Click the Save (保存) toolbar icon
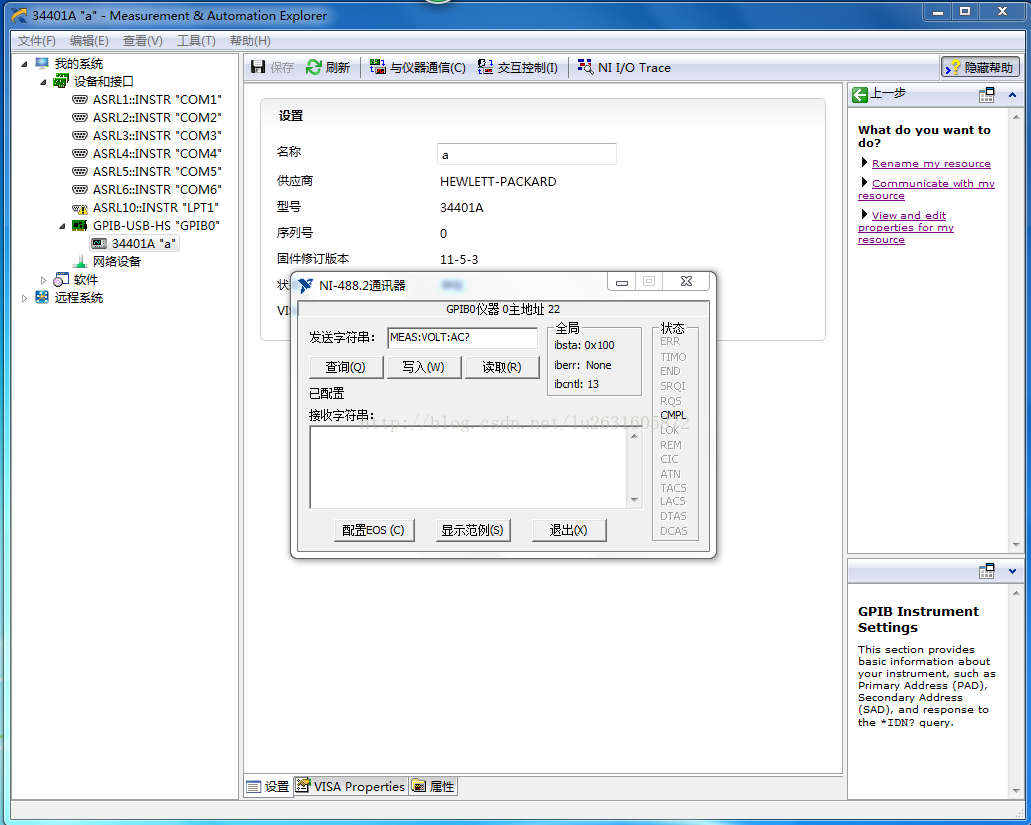This screenshot has height=825, width=1031. coord(258,67)
